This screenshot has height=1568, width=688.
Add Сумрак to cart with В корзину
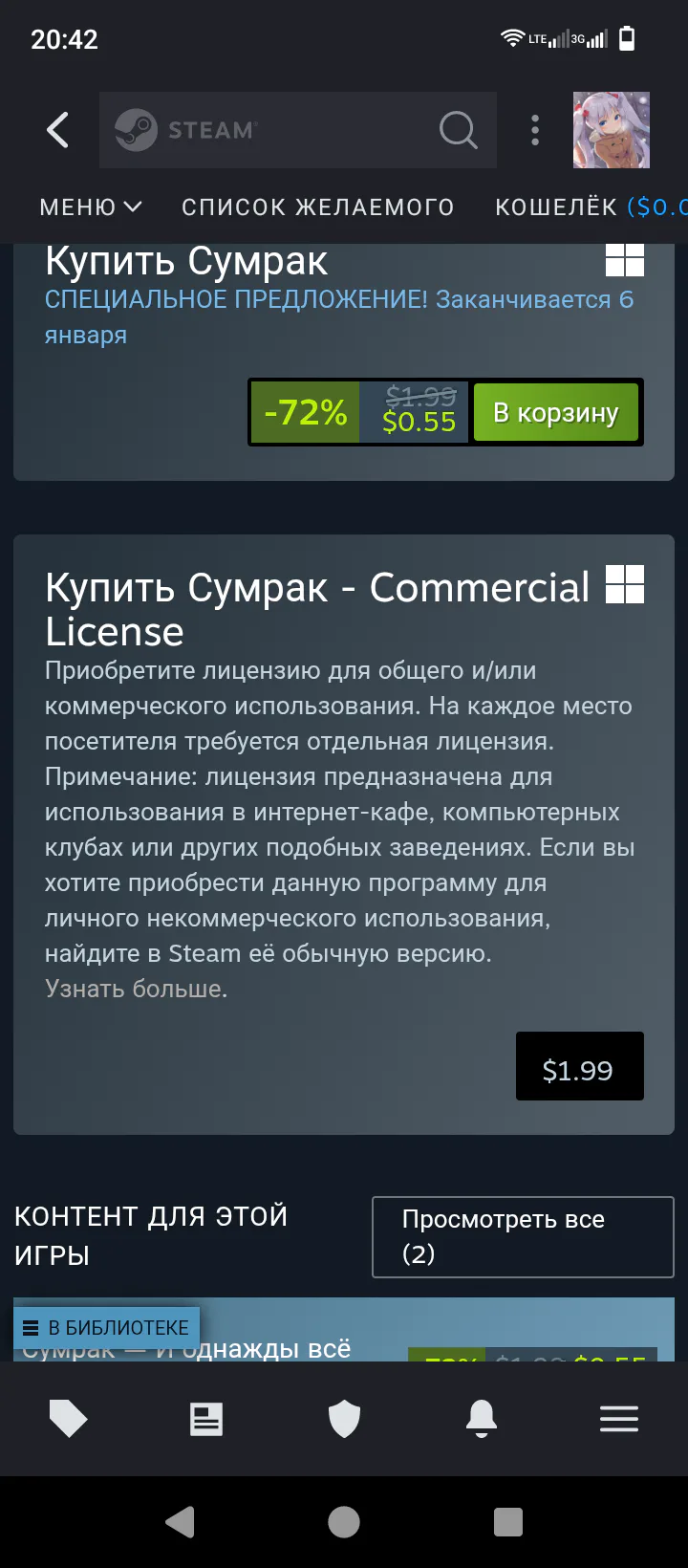(x=556, y=413)
